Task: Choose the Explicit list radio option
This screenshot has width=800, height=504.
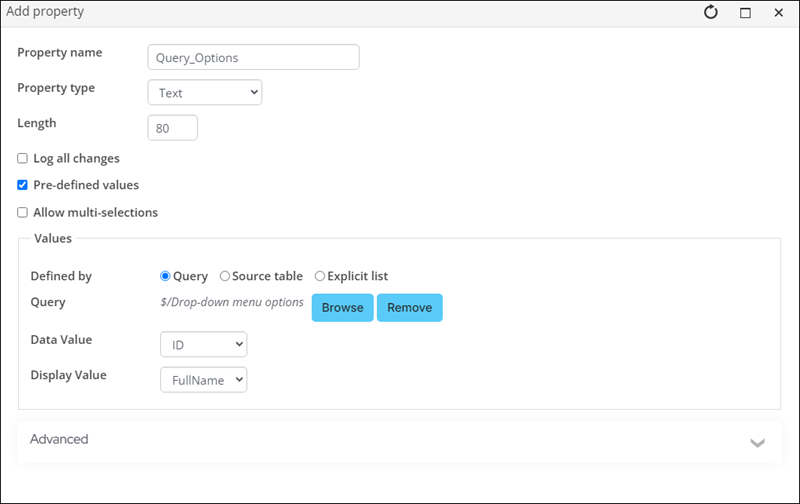Action: pos(320,276)
